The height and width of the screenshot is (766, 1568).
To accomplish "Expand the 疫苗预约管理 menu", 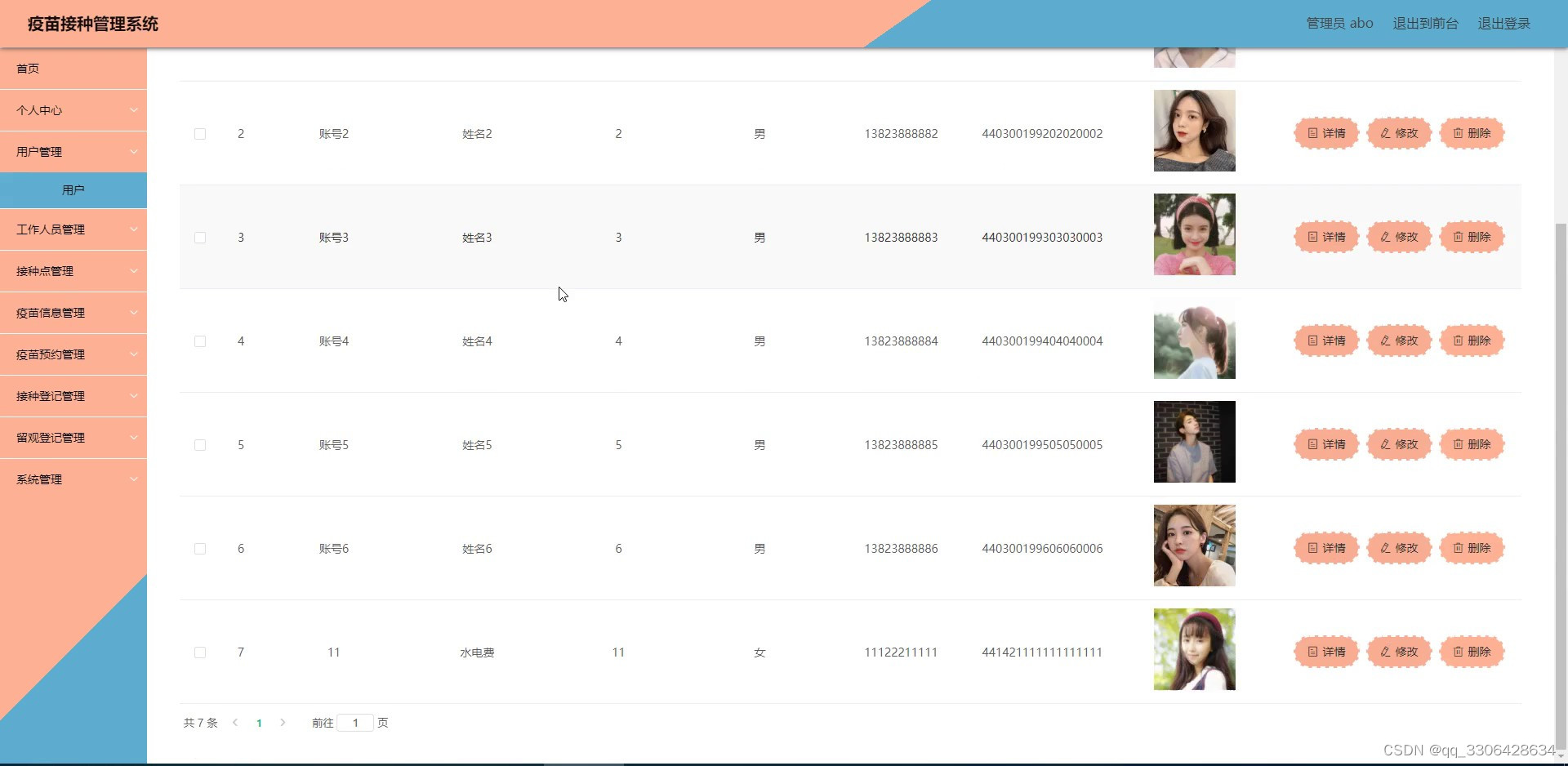I will pyautogui.click(x=73, y=354).
